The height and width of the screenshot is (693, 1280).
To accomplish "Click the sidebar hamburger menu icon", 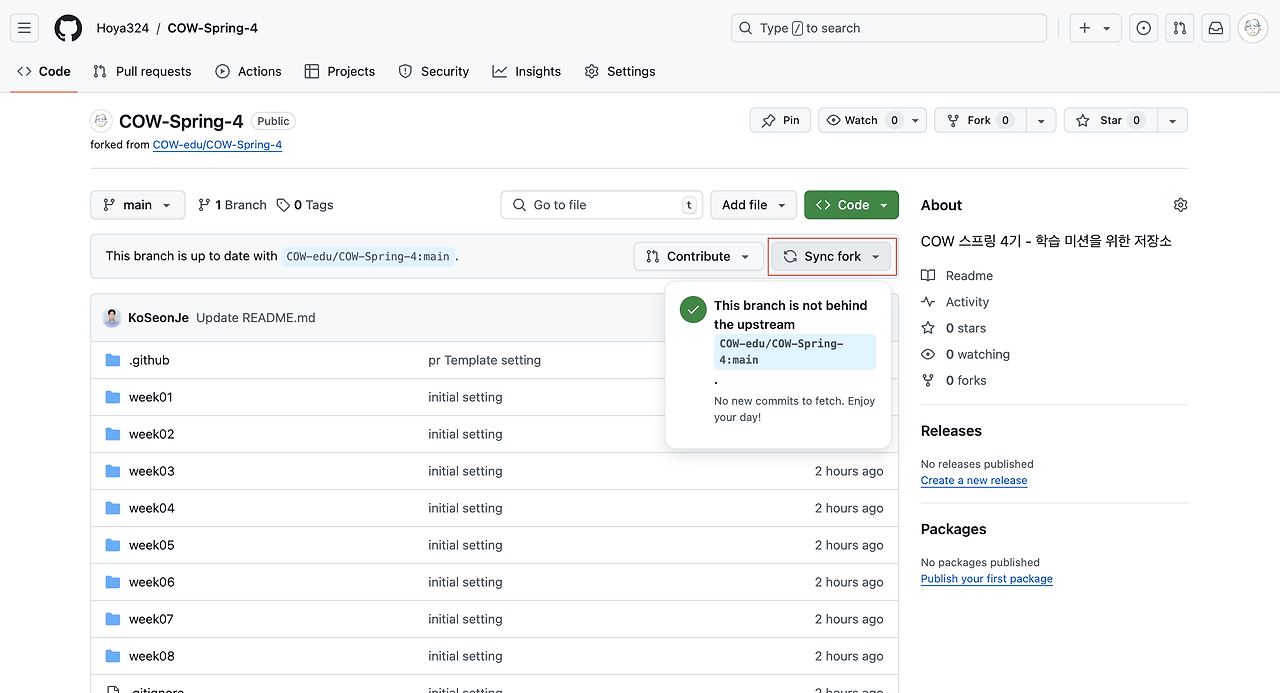I will point(24,27).
